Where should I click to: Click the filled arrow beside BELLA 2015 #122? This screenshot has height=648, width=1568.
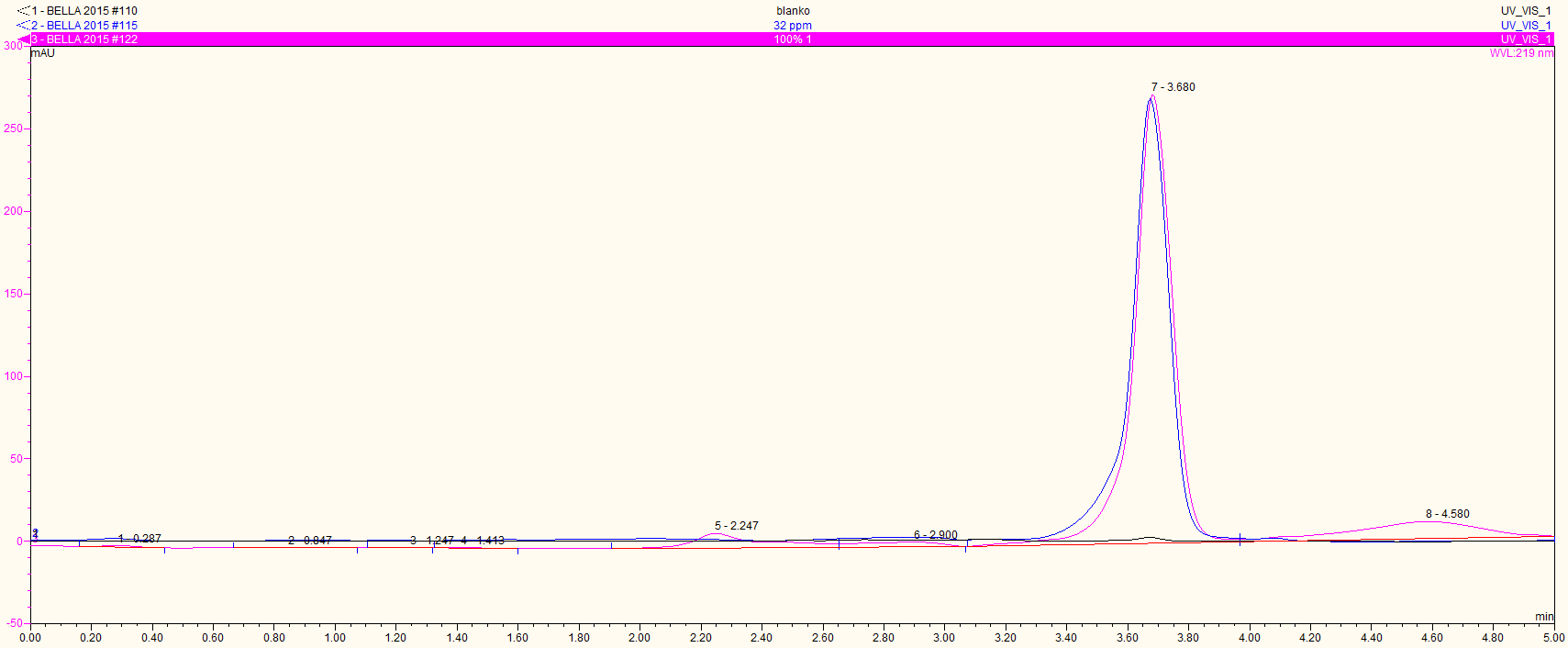pyautogui.click(x=23, y=39)
